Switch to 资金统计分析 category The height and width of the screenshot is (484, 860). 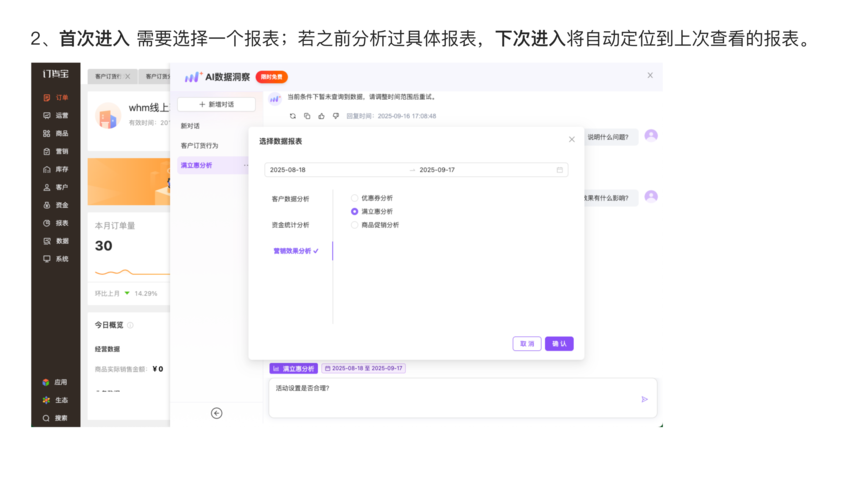290,225
